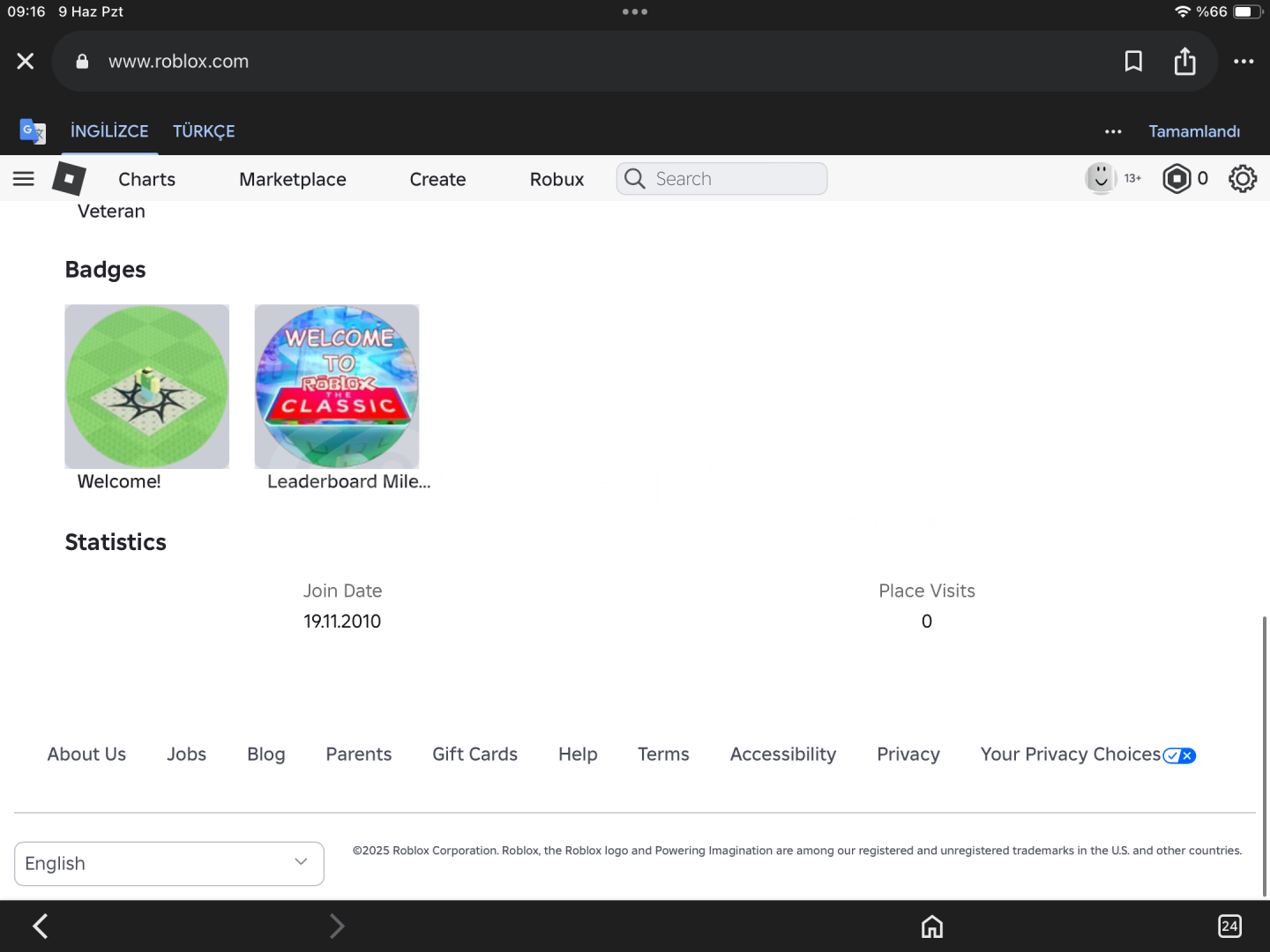
Task: Open translate bar more options dots
Action: [x=1113, y=131]
